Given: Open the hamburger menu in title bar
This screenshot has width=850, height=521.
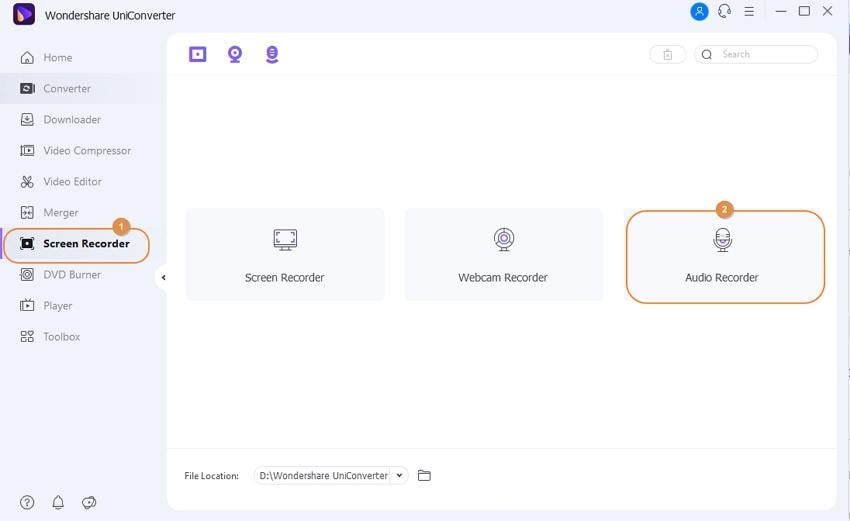Looking at the screenshot, I should pyautogui.click(x=749, y=11).
